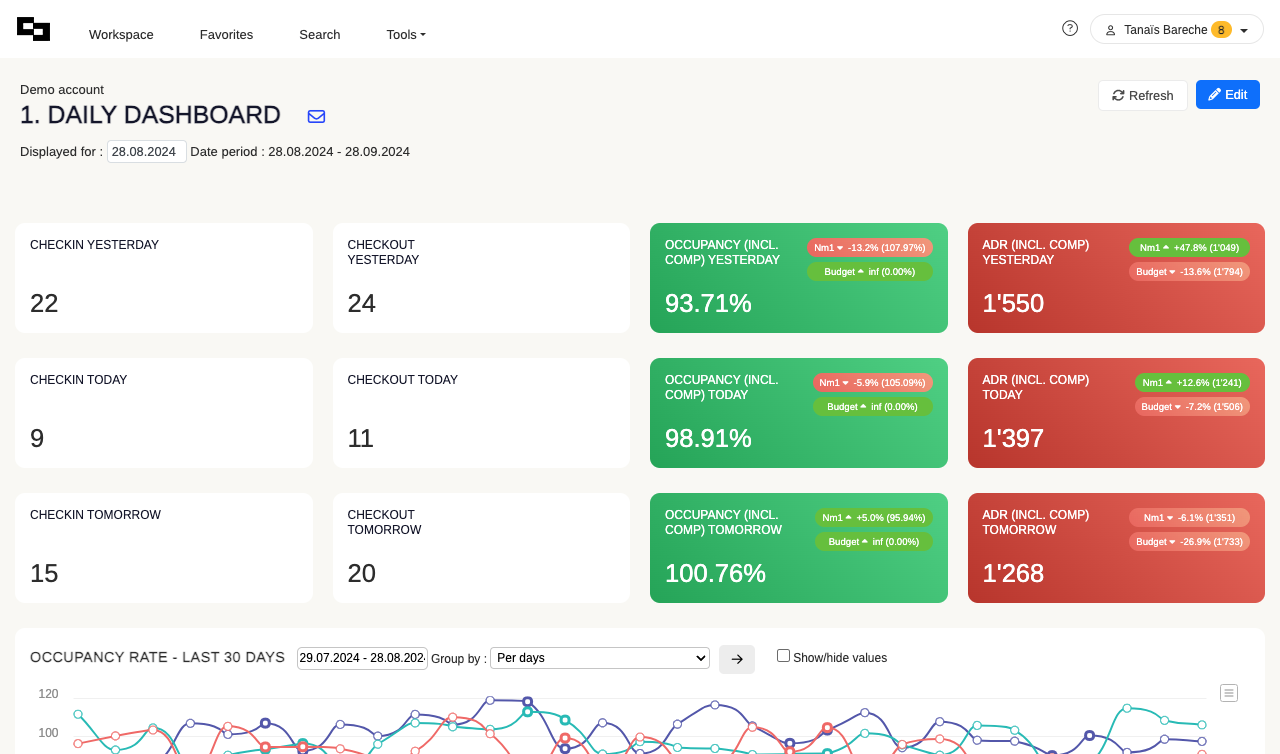
Task: Click the Checkin Yesterday card showing 22
Action: pyautogui.click(x=164, y=278)
